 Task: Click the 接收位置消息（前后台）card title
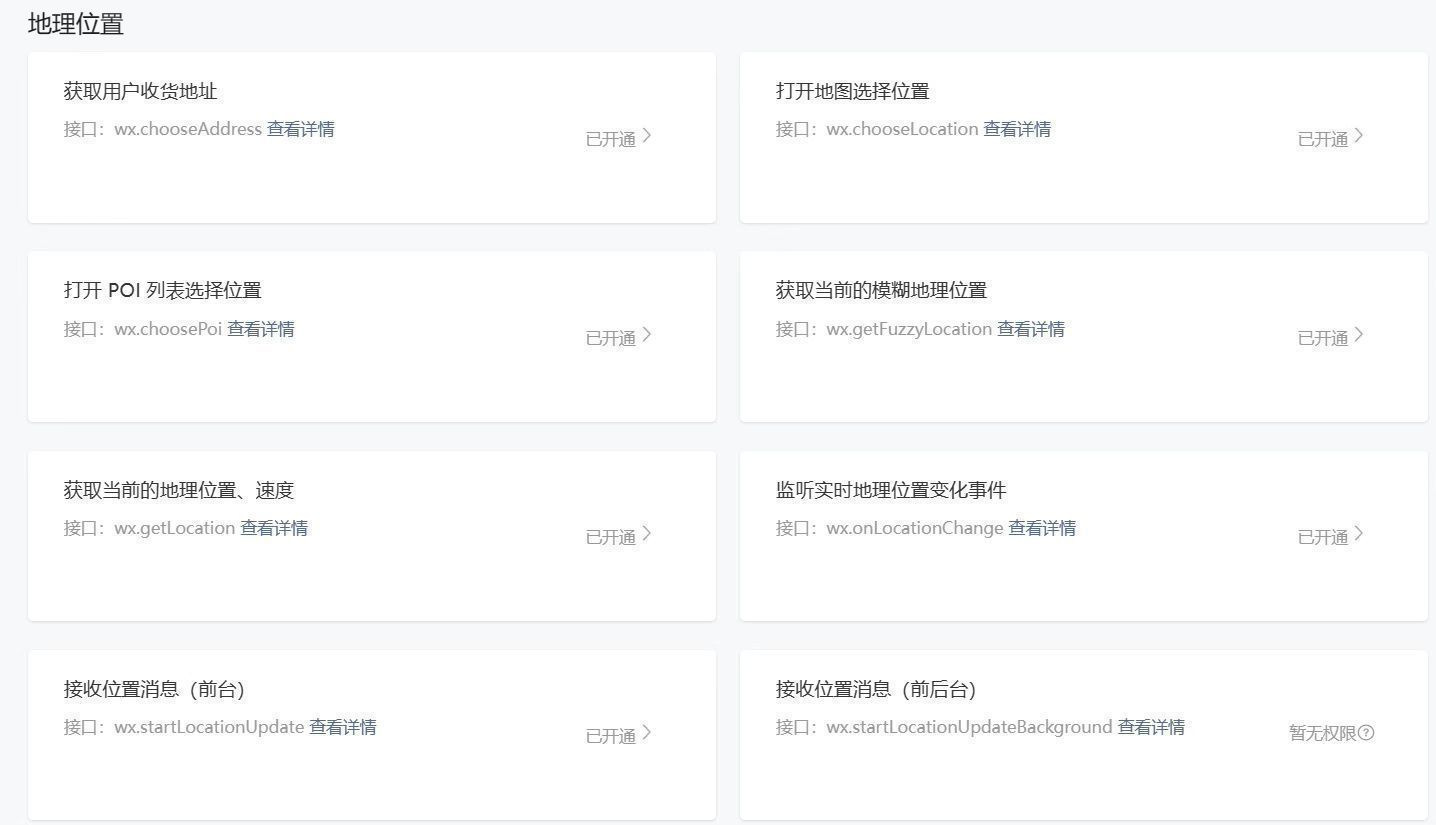click(x=875, y=690)
